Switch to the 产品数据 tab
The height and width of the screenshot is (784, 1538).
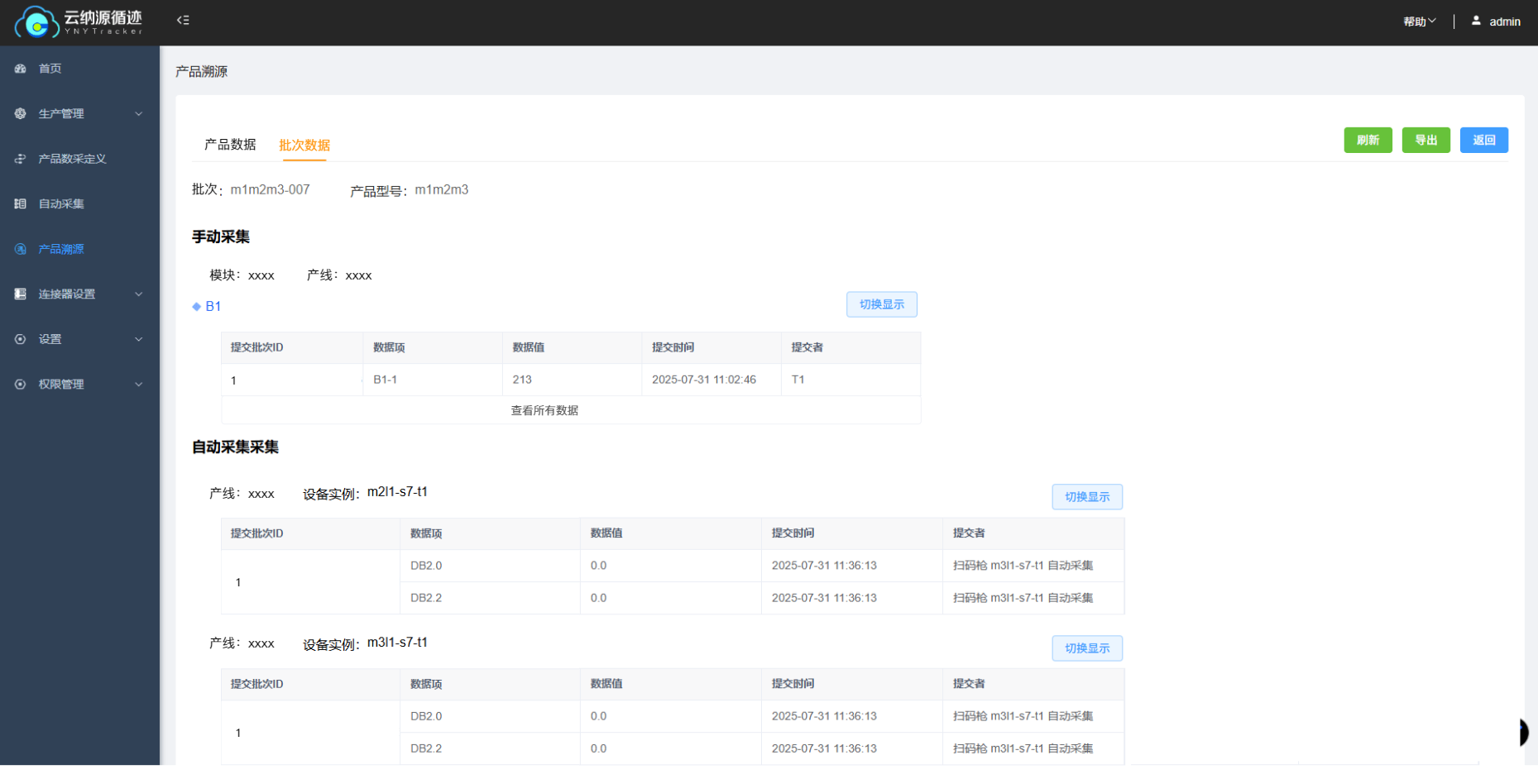[x=230, y=144]
